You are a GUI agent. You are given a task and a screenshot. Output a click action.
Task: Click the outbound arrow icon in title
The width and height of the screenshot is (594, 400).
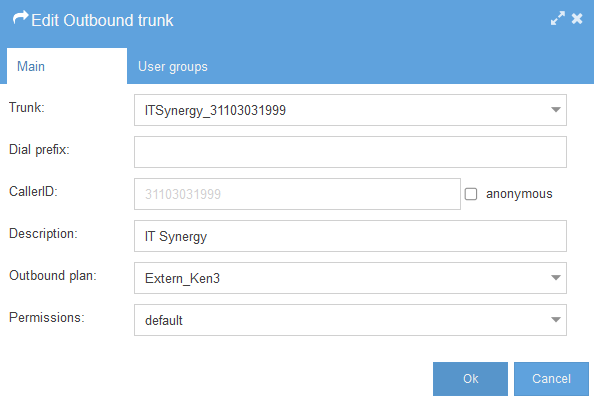20,18
